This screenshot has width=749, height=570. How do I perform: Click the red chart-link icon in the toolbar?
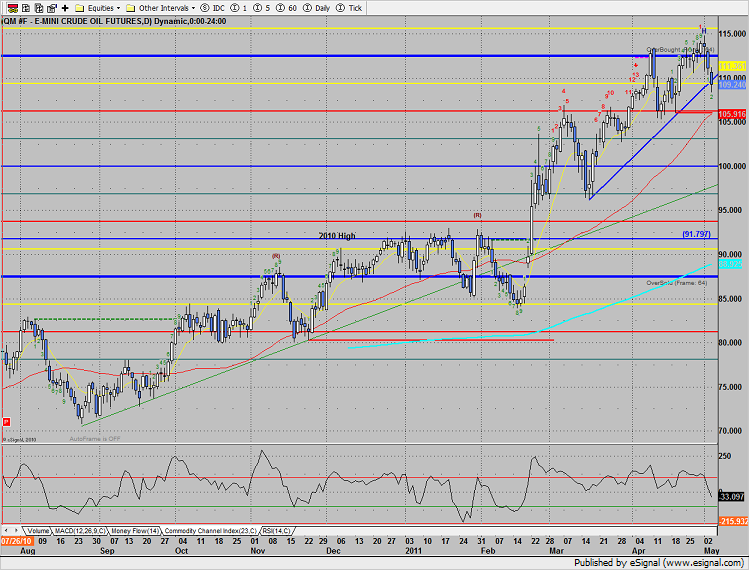click(x=12, y=8)
